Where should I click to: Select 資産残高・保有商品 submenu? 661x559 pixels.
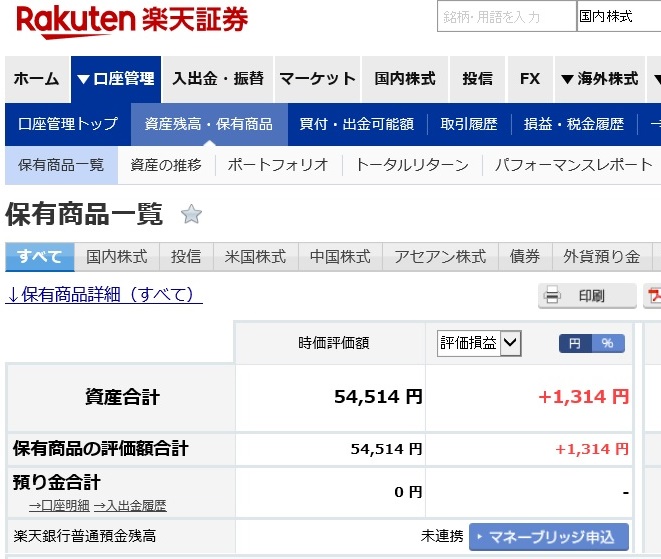click(x=209, y=124)
